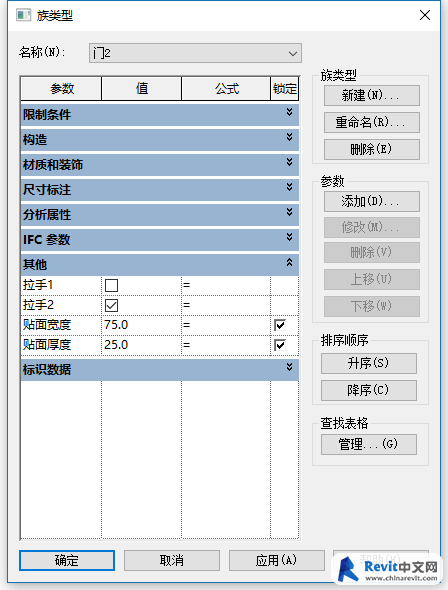Click the formula cell for 拉手1

tap(226, 285)
